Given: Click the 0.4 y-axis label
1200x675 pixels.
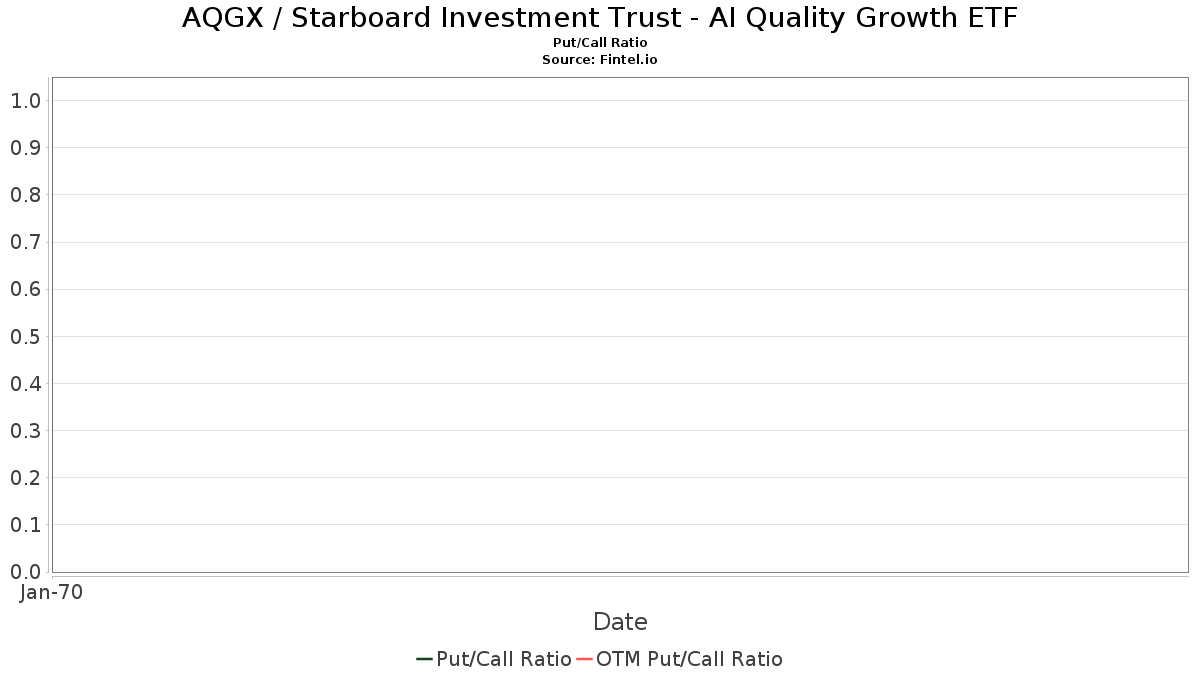Looking at the screenshot, I should pos(25,383).
